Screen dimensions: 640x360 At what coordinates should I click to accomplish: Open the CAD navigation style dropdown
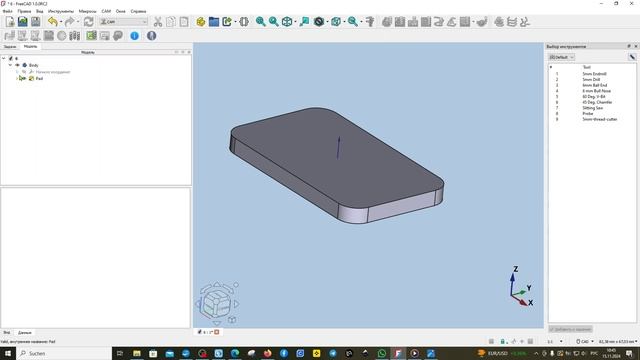tap(584, 341)
